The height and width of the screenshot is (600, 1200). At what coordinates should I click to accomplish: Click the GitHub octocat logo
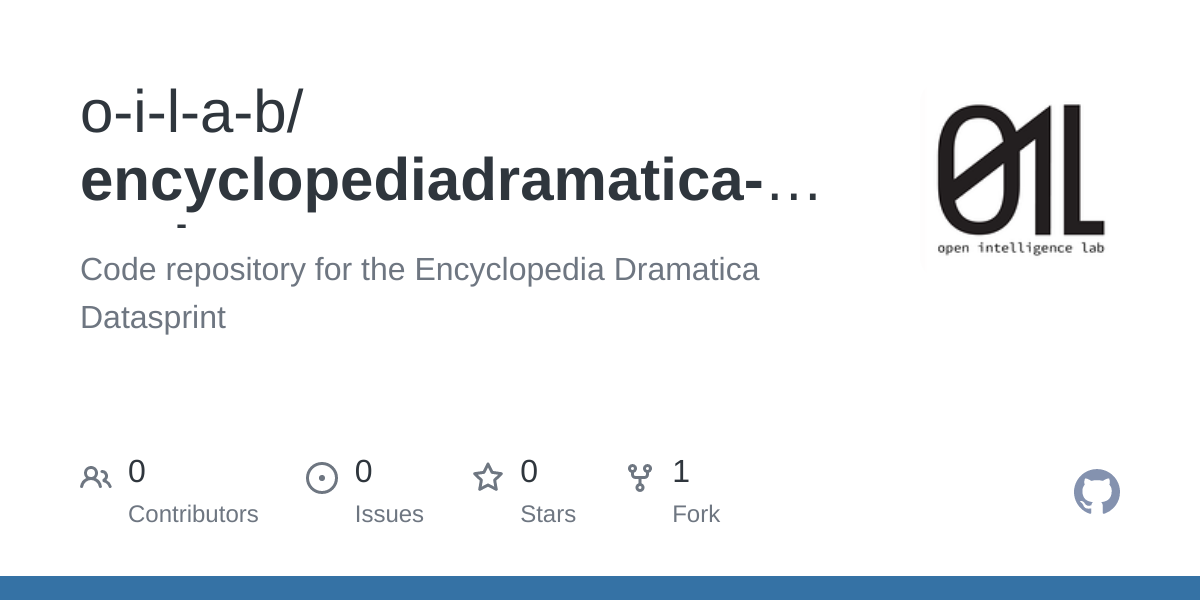point(1097,492)
